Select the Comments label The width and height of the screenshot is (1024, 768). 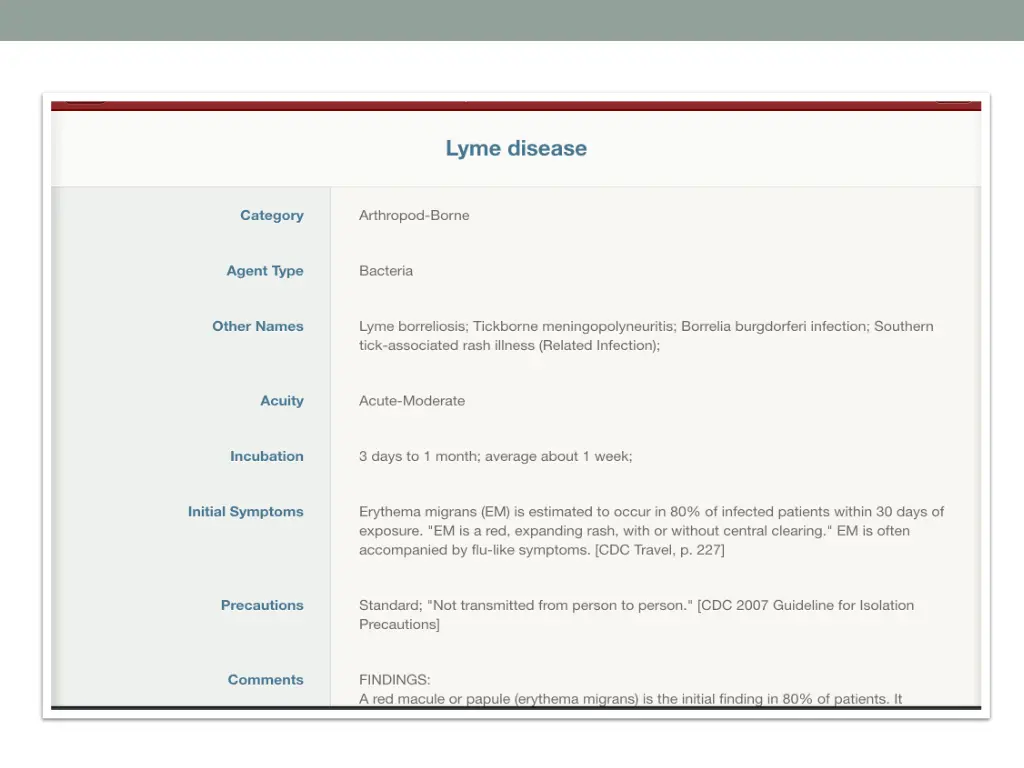[265, 680]
